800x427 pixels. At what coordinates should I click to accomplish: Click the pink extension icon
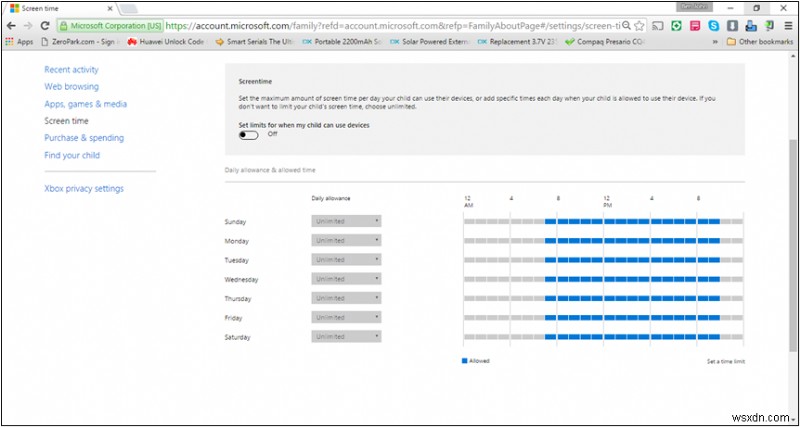click(695, 26)
